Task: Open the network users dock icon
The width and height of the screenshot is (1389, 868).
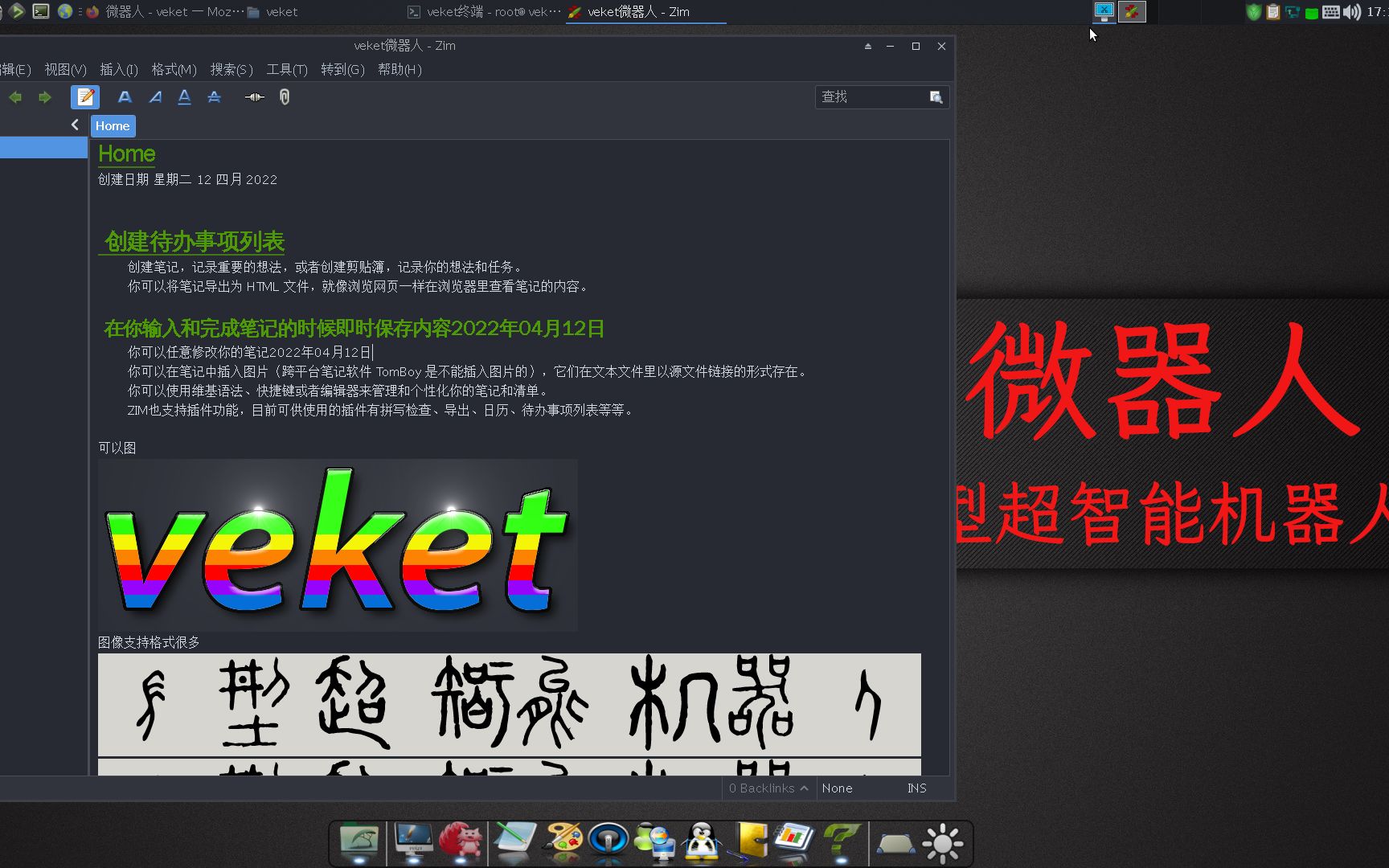Action: pyautogui.click(x=655, y=842)
